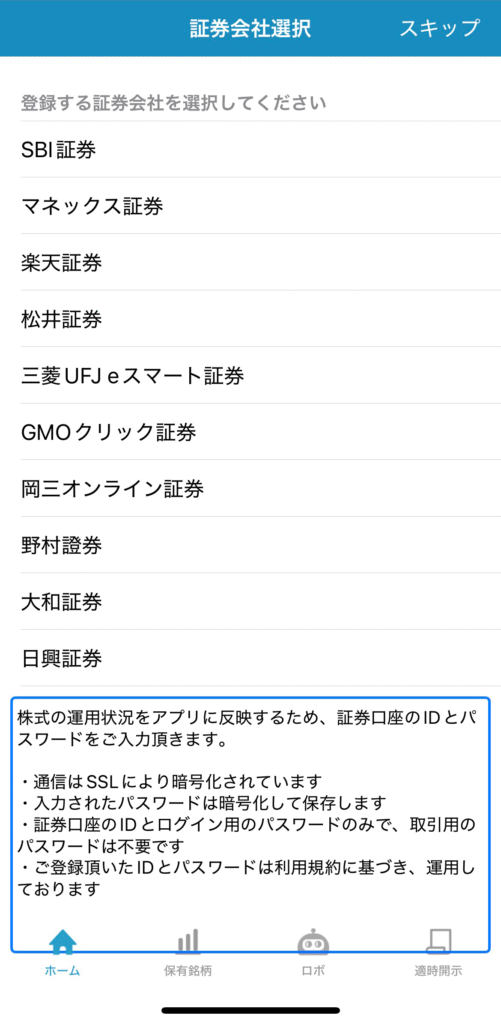Select 三菱UFJ eスマート証券 entry
This screenshot has height=1024, width=501.
tap(250, 376)
